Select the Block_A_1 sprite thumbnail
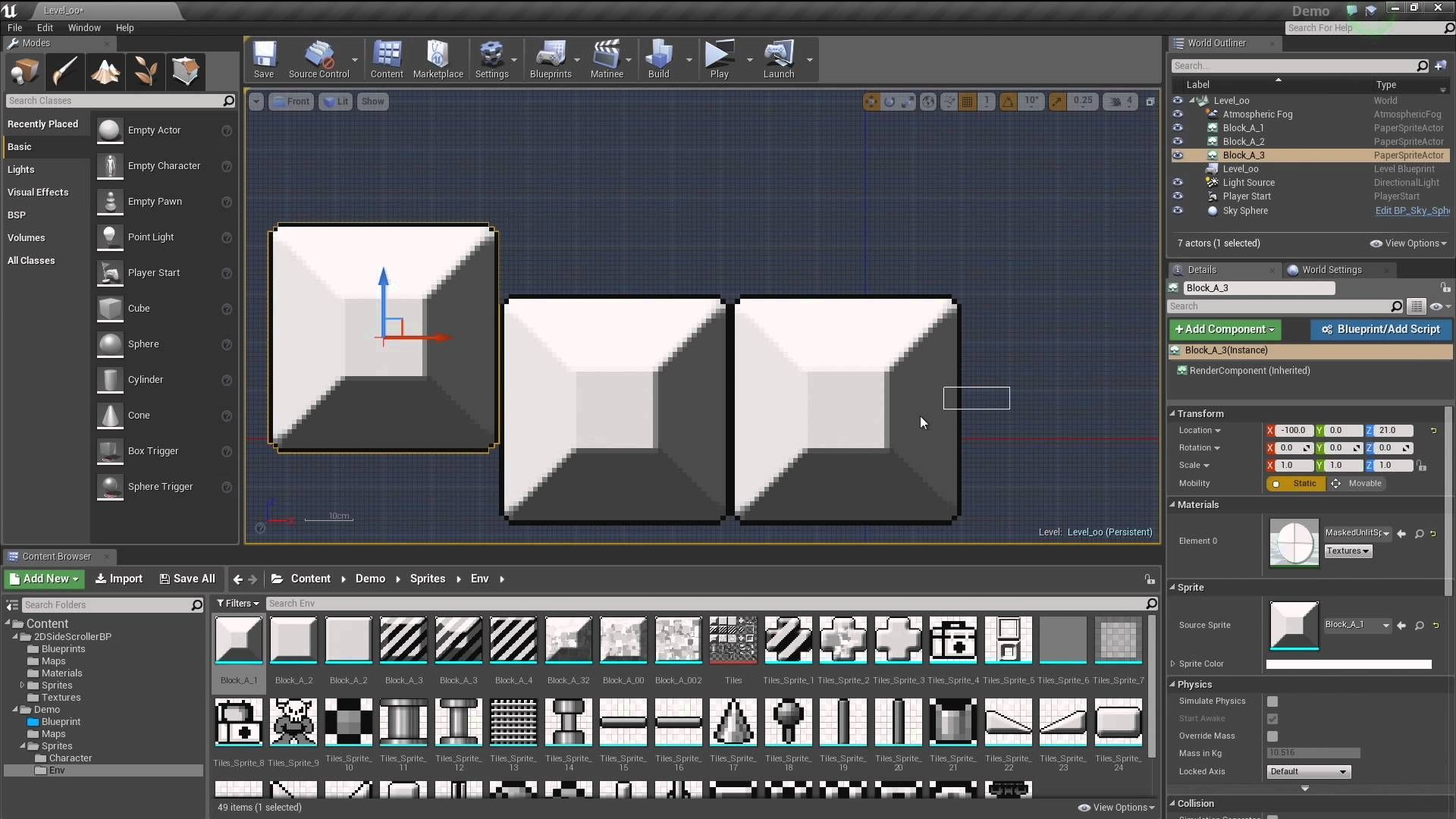The height and width of the screenshot is (819, 1456). [x=239, y=642]
